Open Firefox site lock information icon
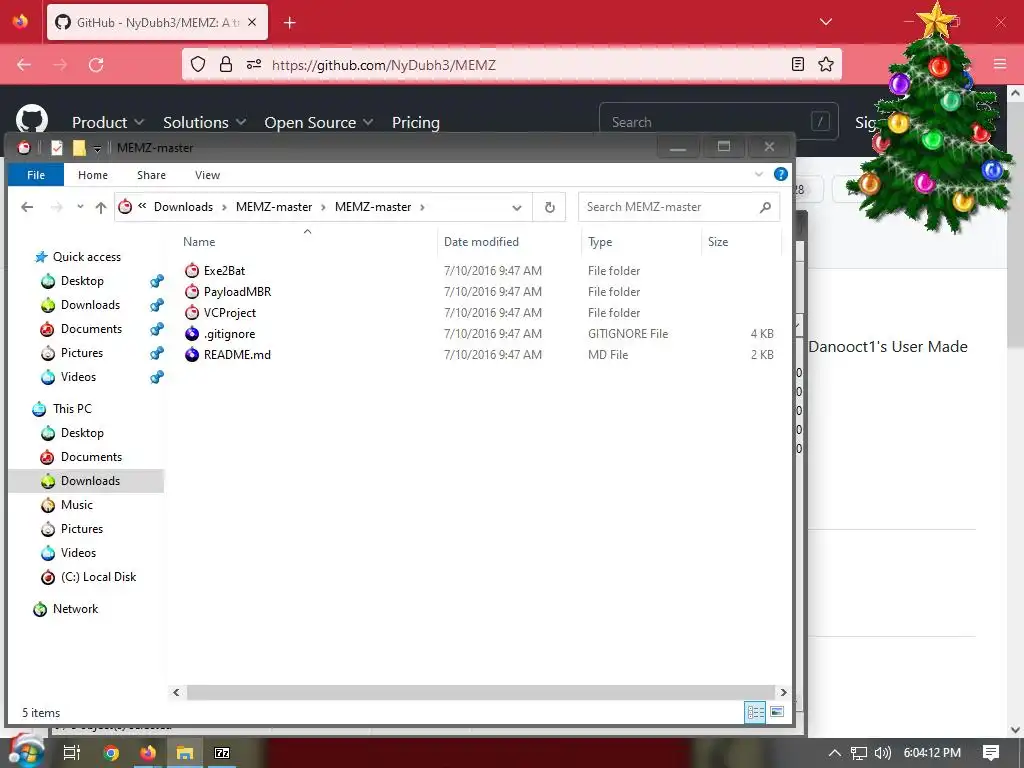 (x=226, y=64)
